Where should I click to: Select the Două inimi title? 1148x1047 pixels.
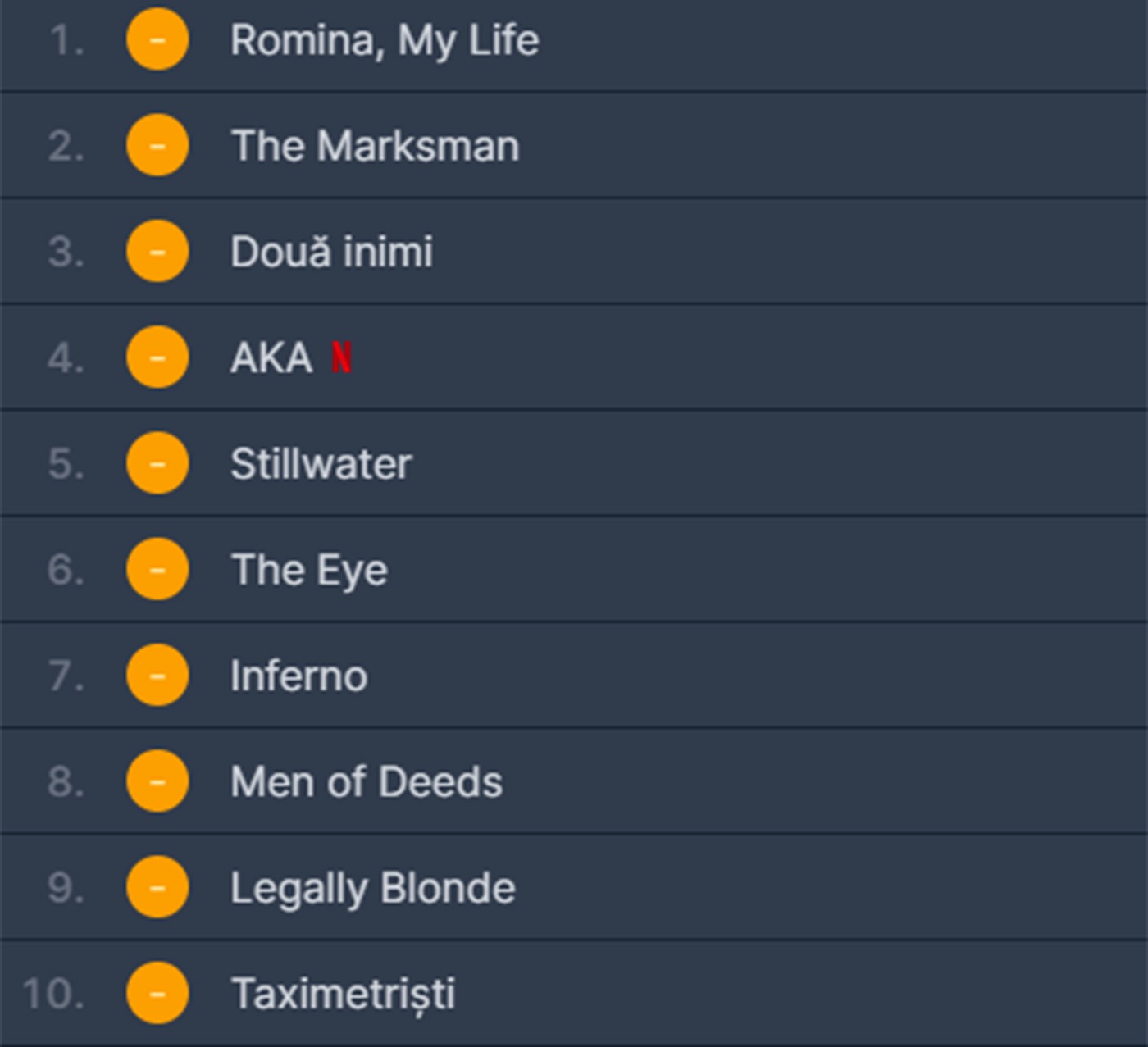point(331,252)
